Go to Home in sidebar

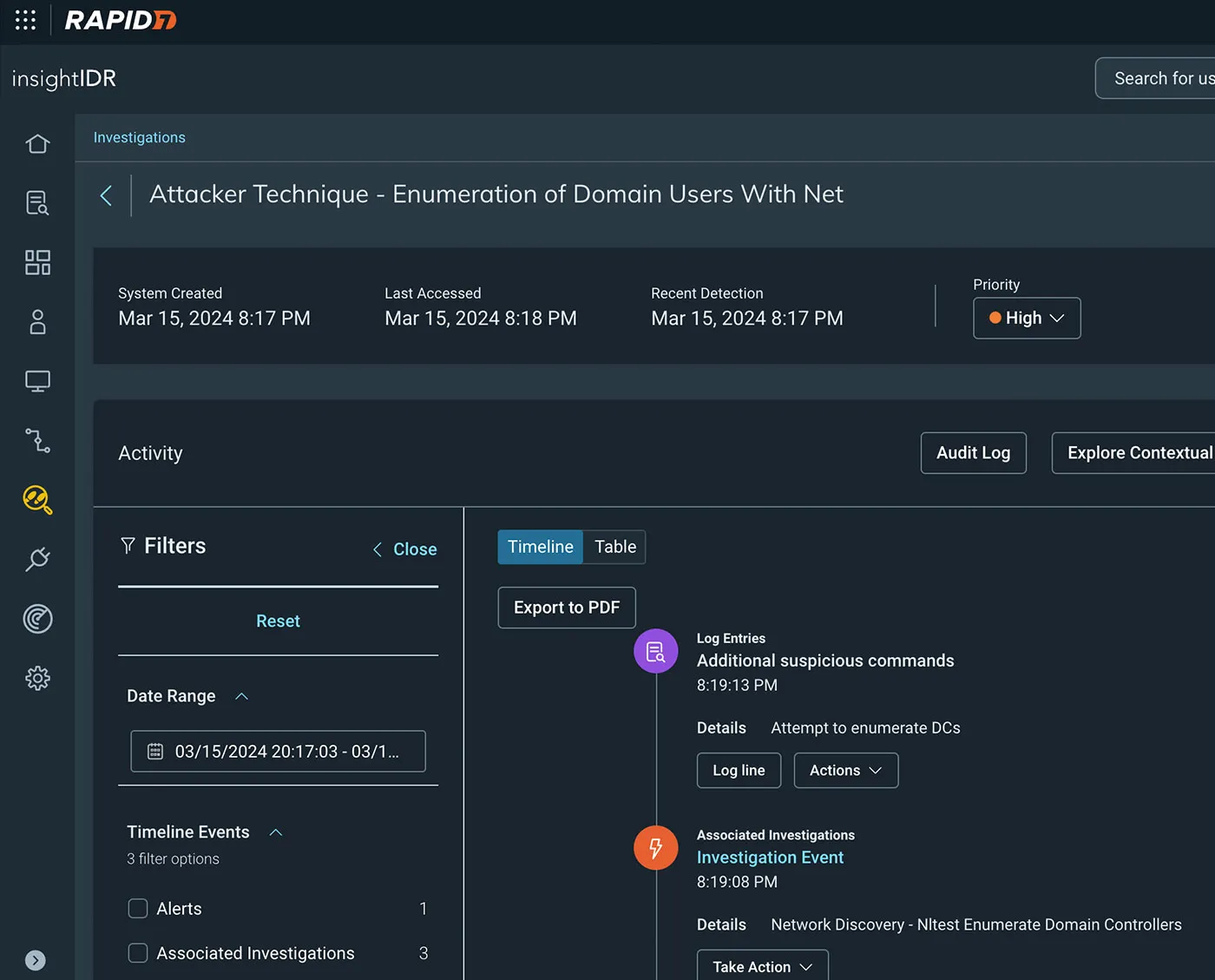tap(37, 143)
